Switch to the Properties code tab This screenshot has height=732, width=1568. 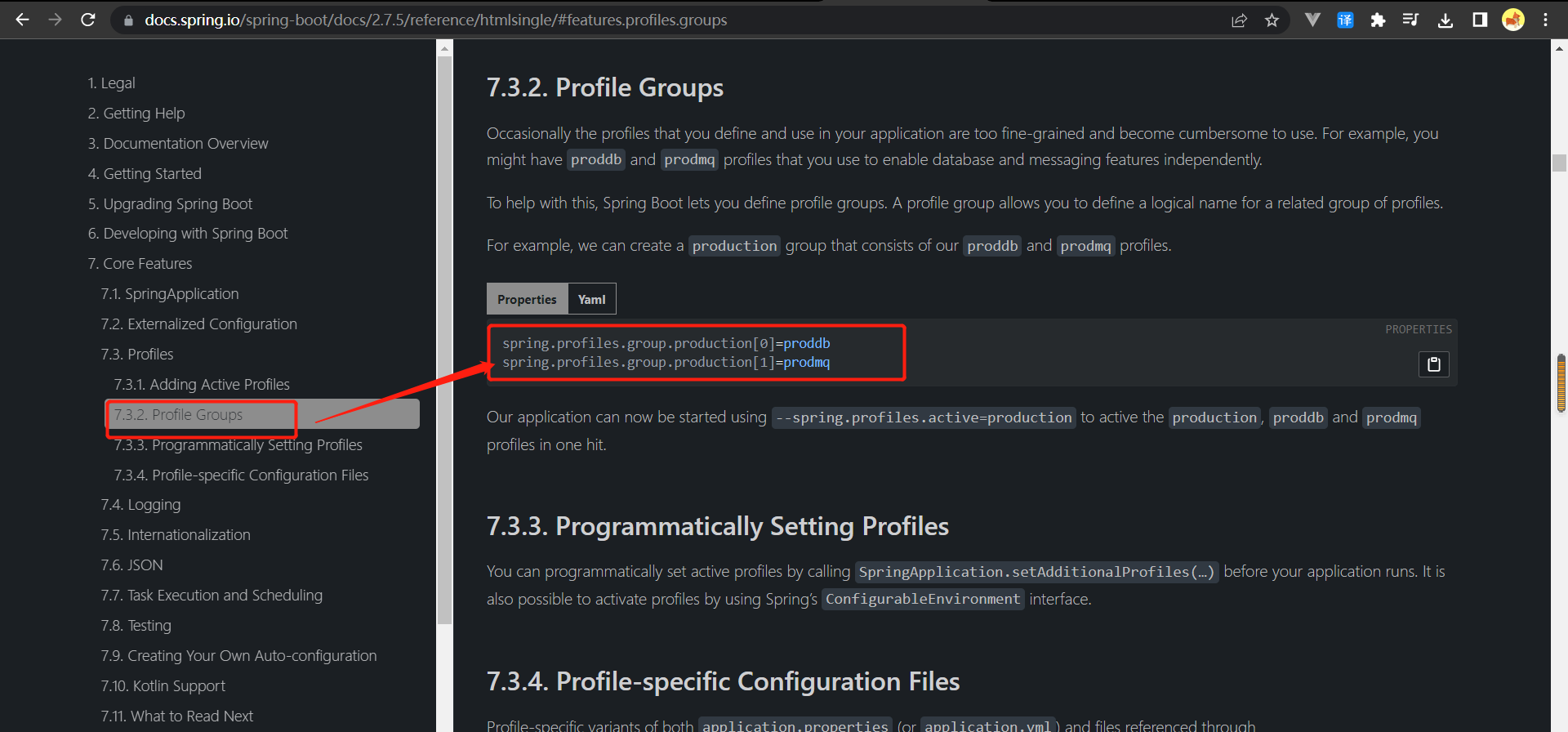pyautogui.click(x=527, y=299)
